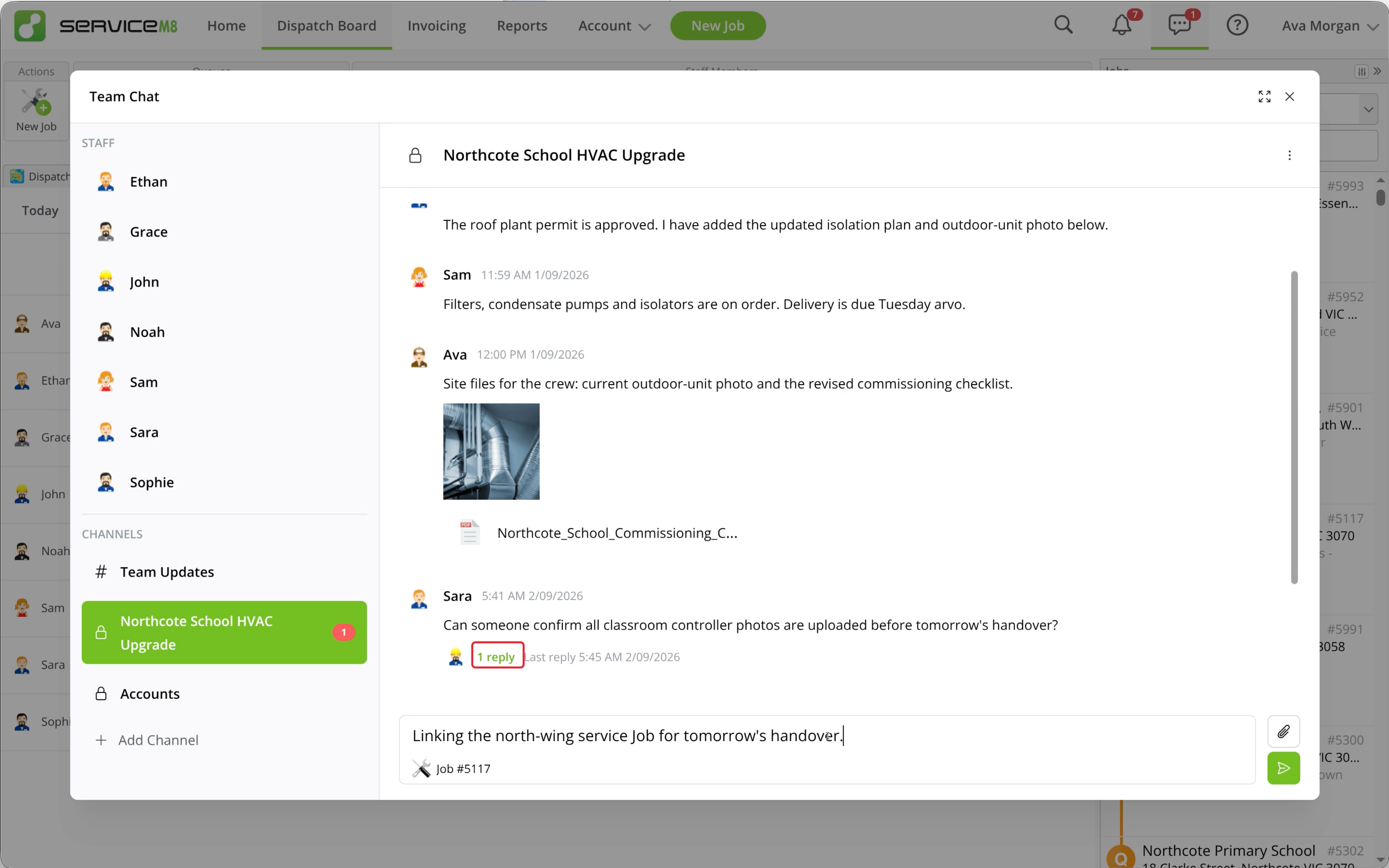The height and width of the screenshot is (868, 1389).
Task: Select the Team Updates channel
Action: pos(224,573)
